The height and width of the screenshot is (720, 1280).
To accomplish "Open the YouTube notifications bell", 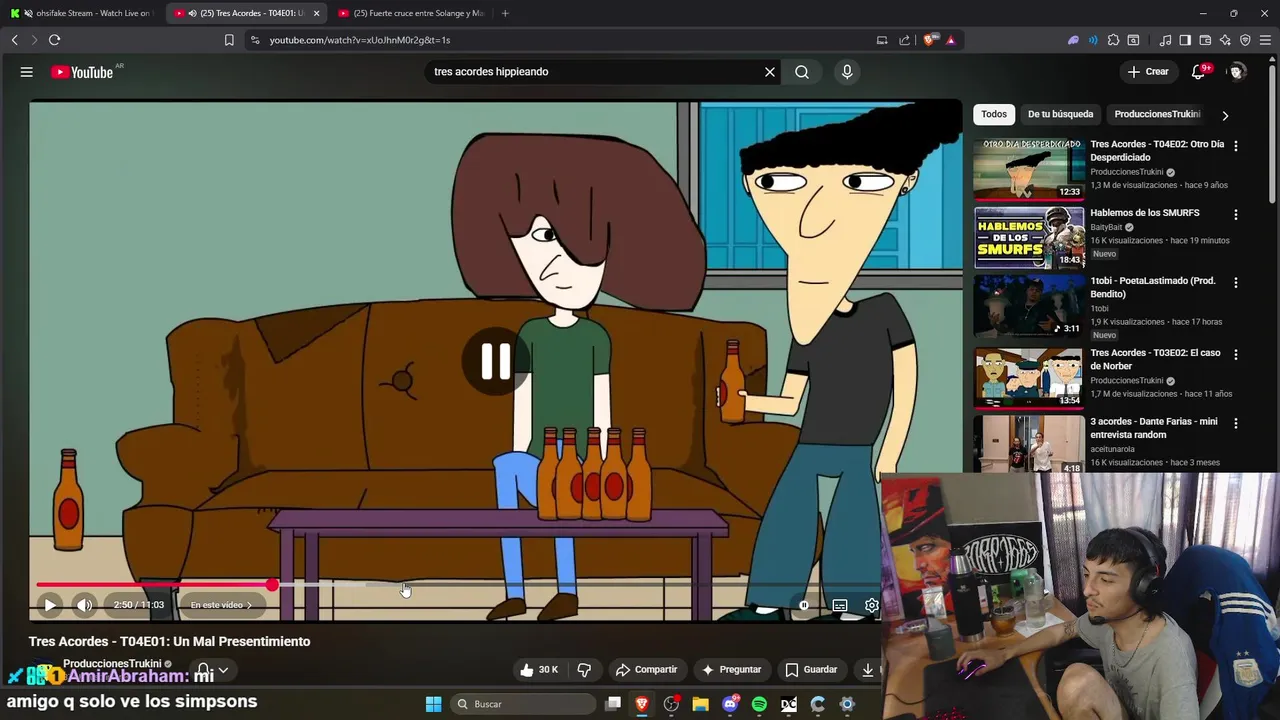I will click(1198, 72).
